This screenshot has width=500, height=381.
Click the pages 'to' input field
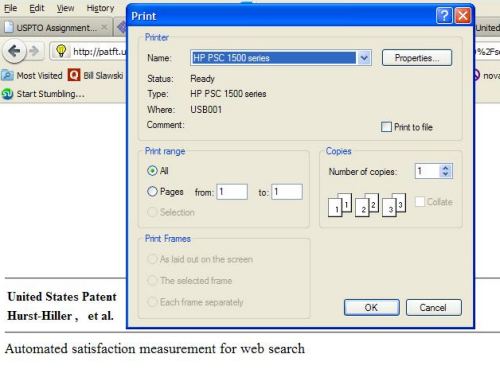tap(287, 192)
